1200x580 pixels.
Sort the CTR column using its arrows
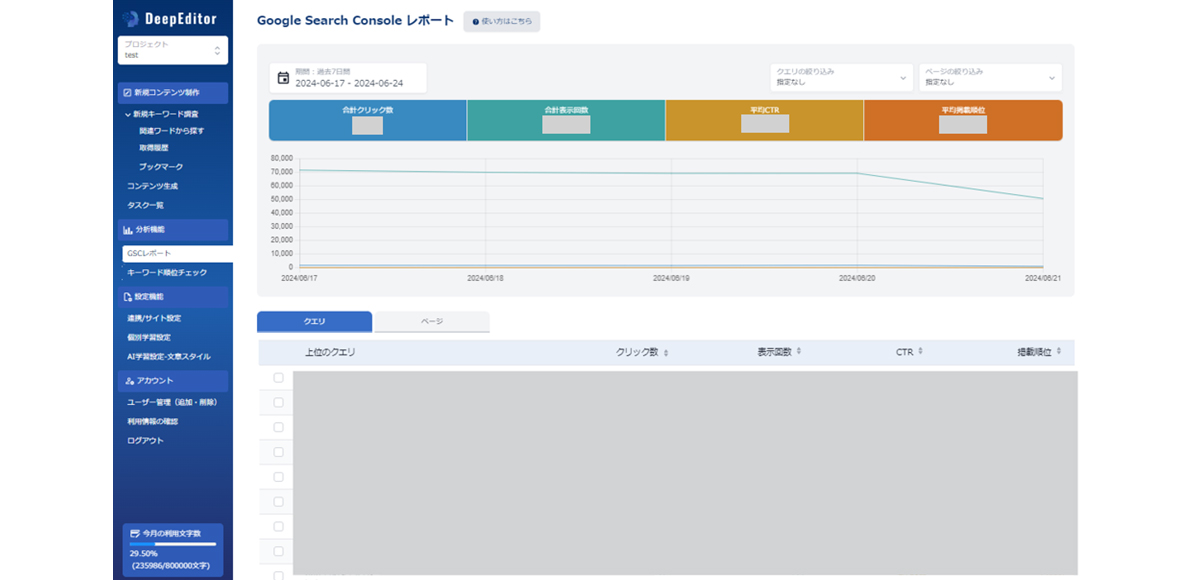pos(920,352)
